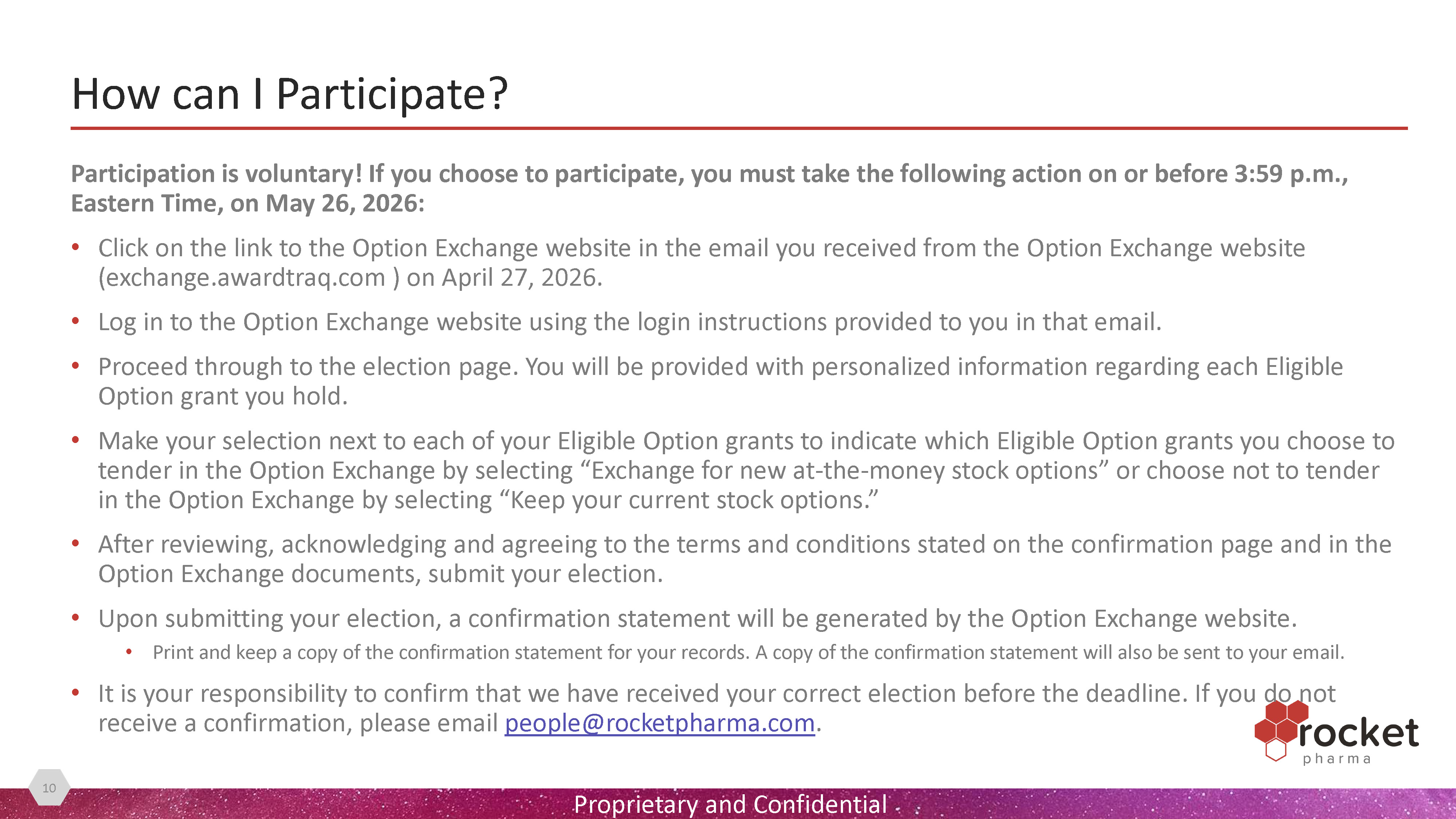This screenshot has width=1456, height=819.
Task: Click the slide number 10 hexagon badge
Action: 49,787
